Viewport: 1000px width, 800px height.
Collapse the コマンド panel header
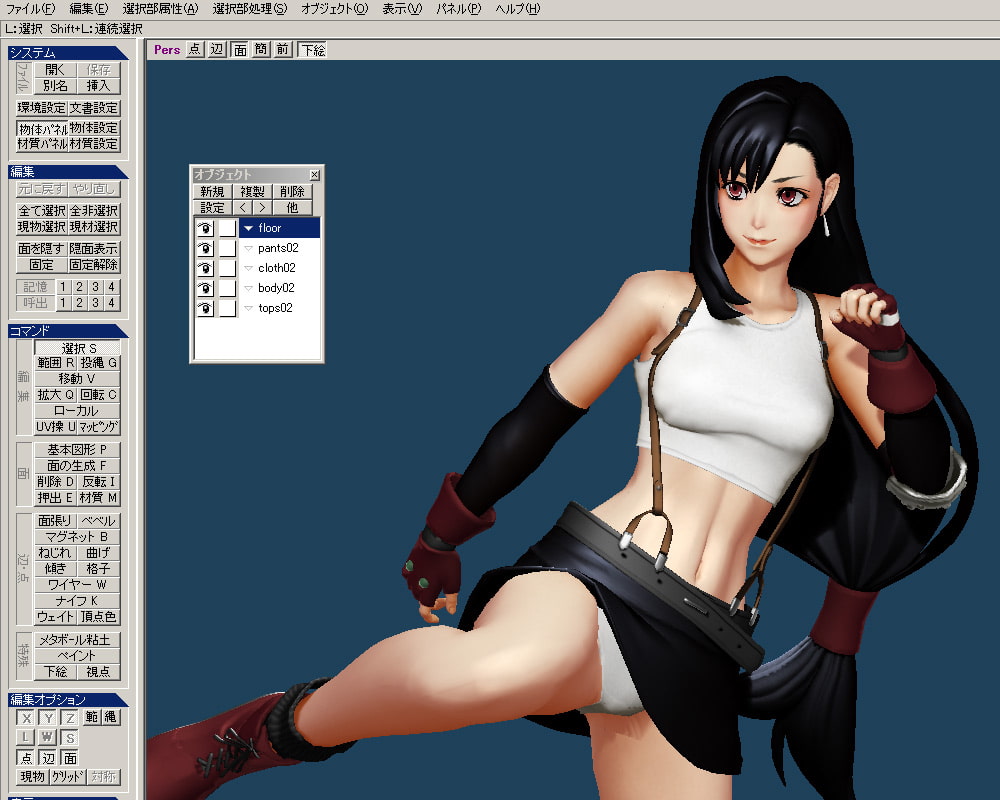(68, 330)
